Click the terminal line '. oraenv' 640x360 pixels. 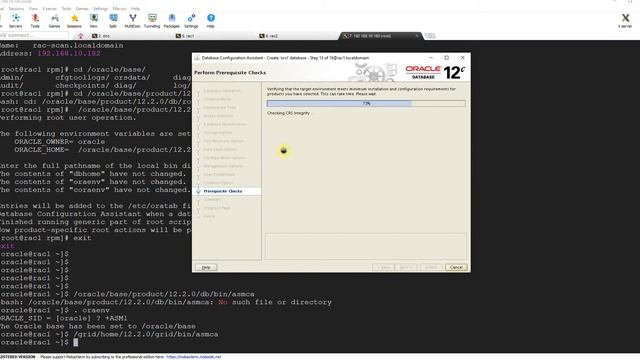coord(91,310)
